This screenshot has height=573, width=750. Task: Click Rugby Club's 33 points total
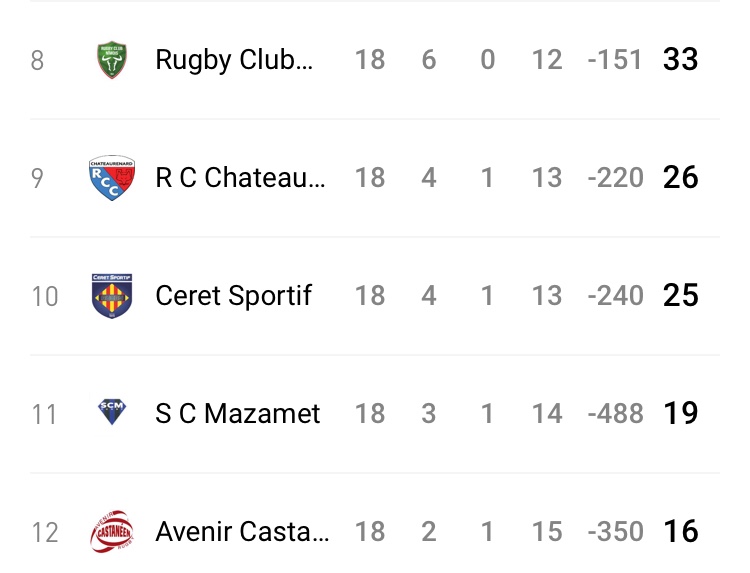[680, 60]
